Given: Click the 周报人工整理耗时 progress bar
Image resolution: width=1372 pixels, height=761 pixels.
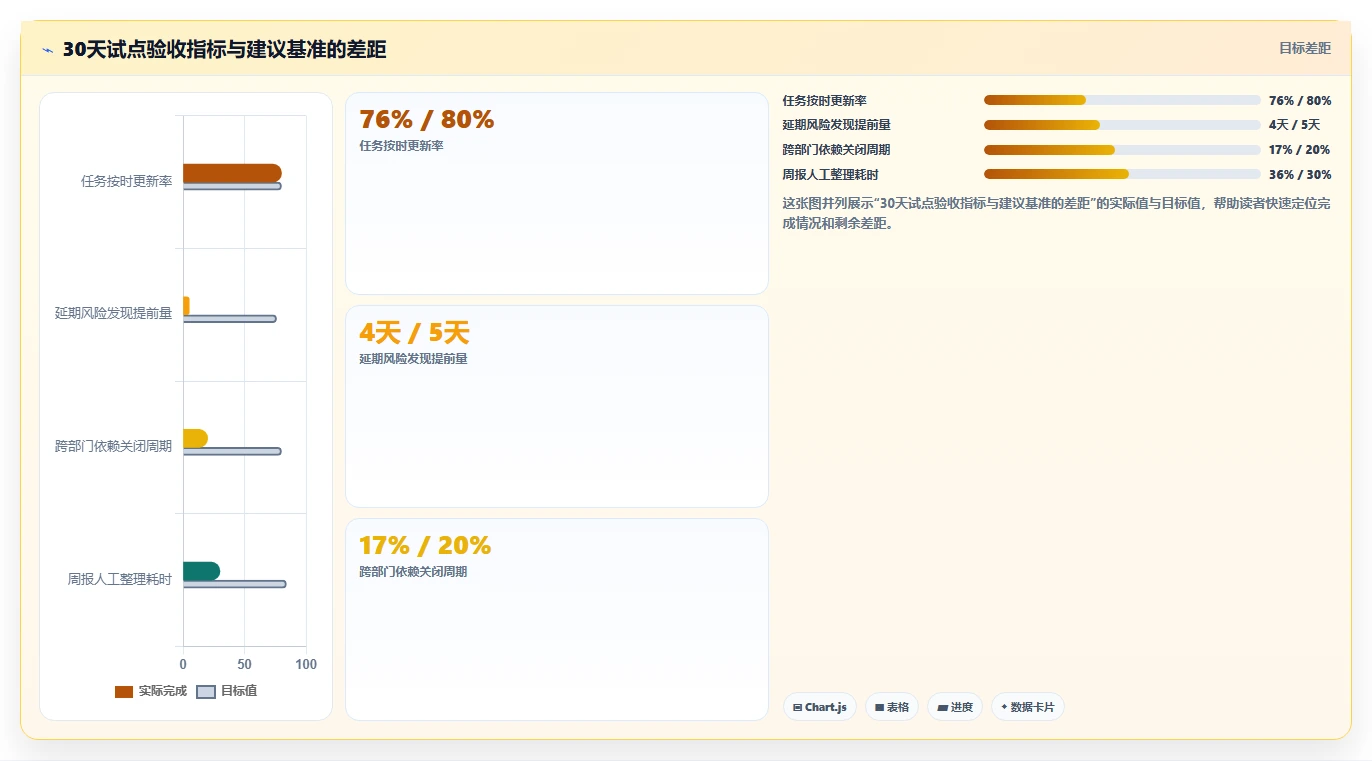Looking at the screenshot, I should click(x=1122, y=174).
